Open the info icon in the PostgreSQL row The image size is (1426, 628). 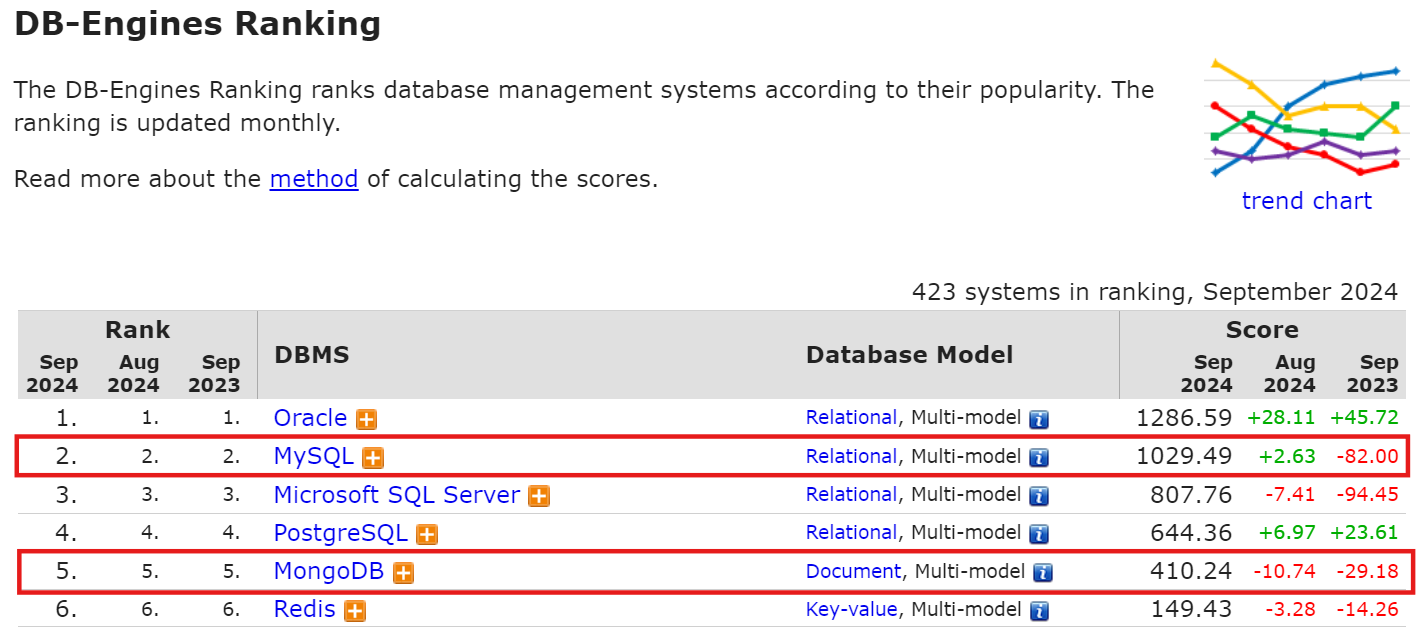coord(1039,534)
